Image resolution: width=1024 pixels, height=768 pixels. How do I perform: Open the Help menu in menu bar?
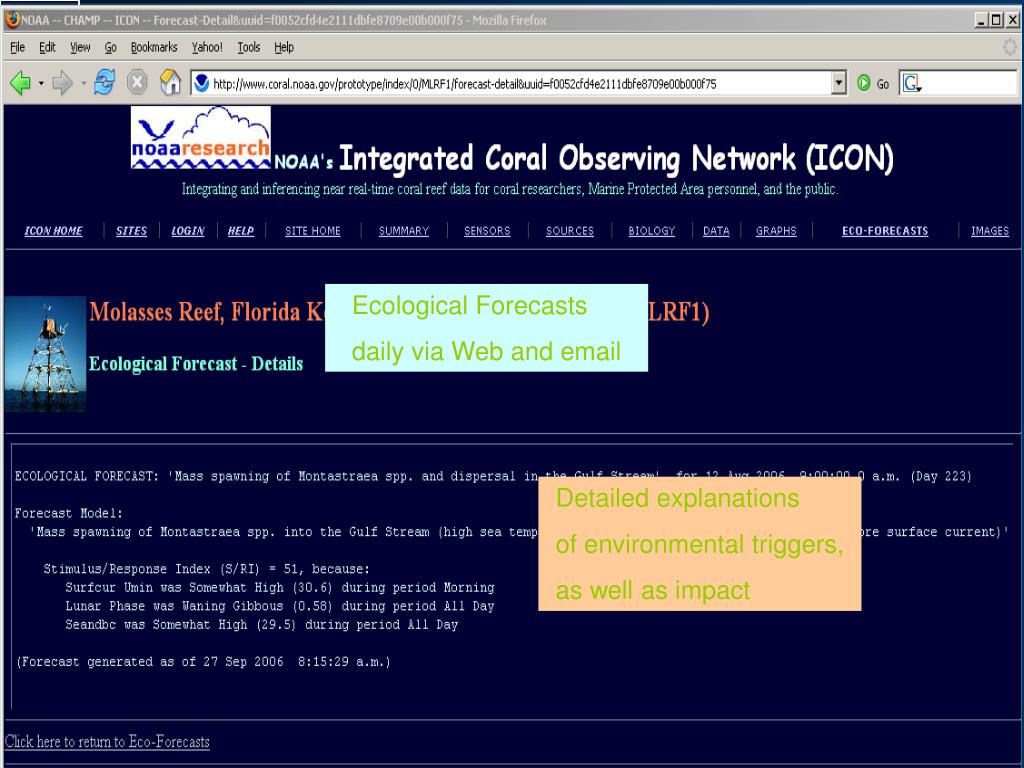coord(283,47)
